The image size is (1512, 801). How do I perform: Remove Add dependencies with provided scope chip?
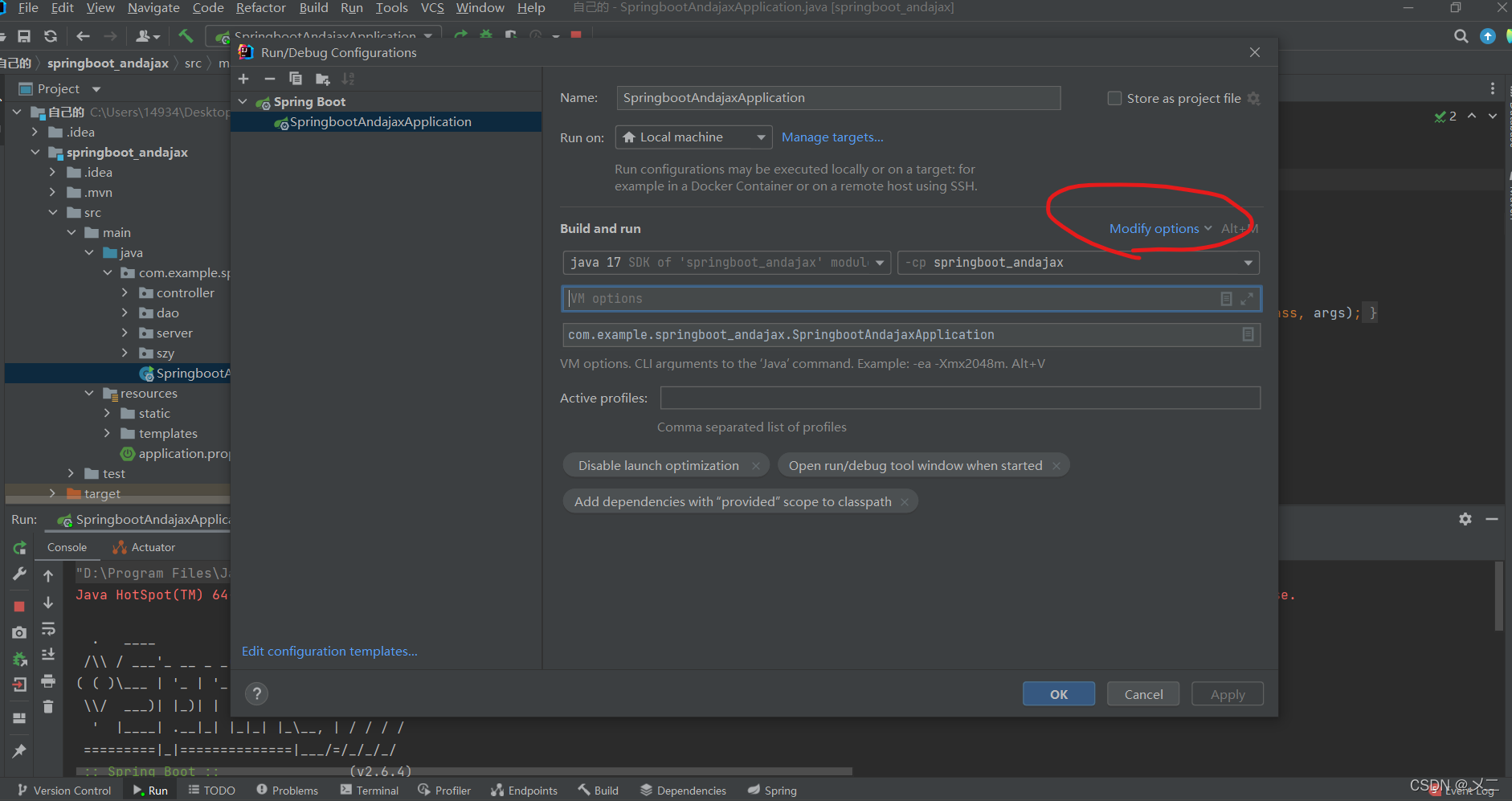[905, 502]
